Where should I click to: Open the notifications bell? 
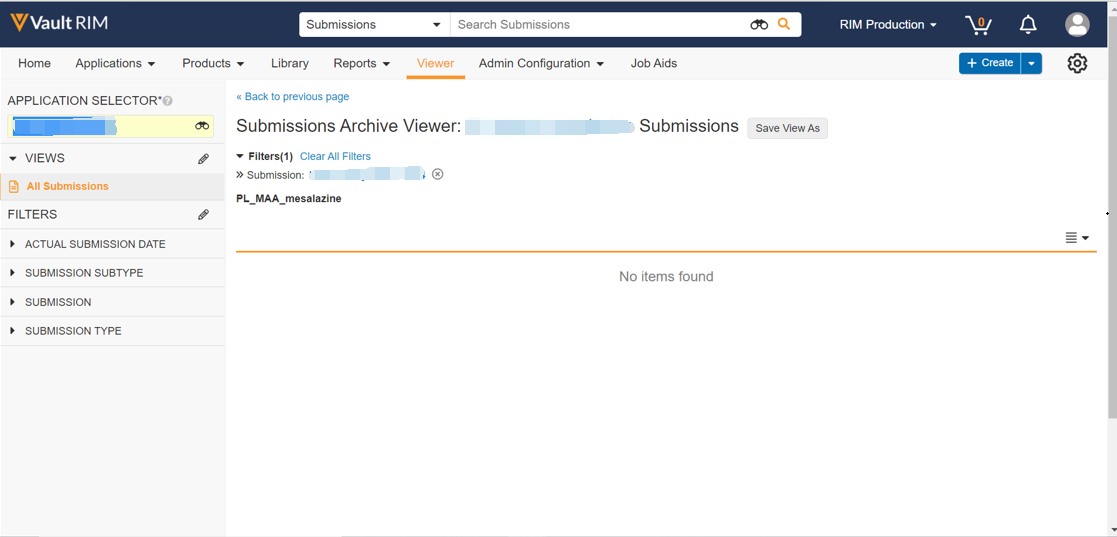1028,25
